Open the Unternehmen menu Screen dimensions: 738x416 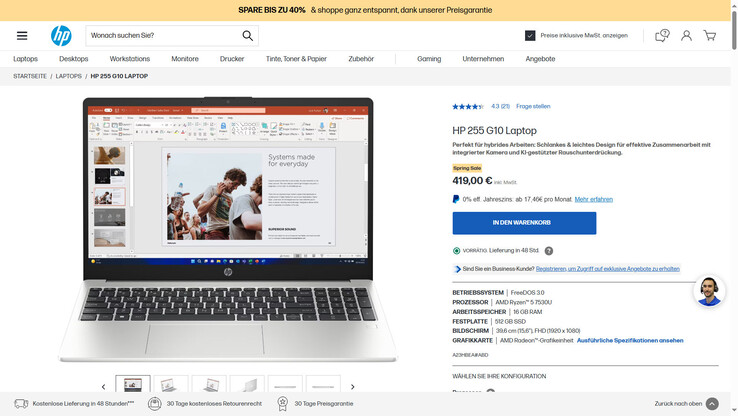click(483, 59)
